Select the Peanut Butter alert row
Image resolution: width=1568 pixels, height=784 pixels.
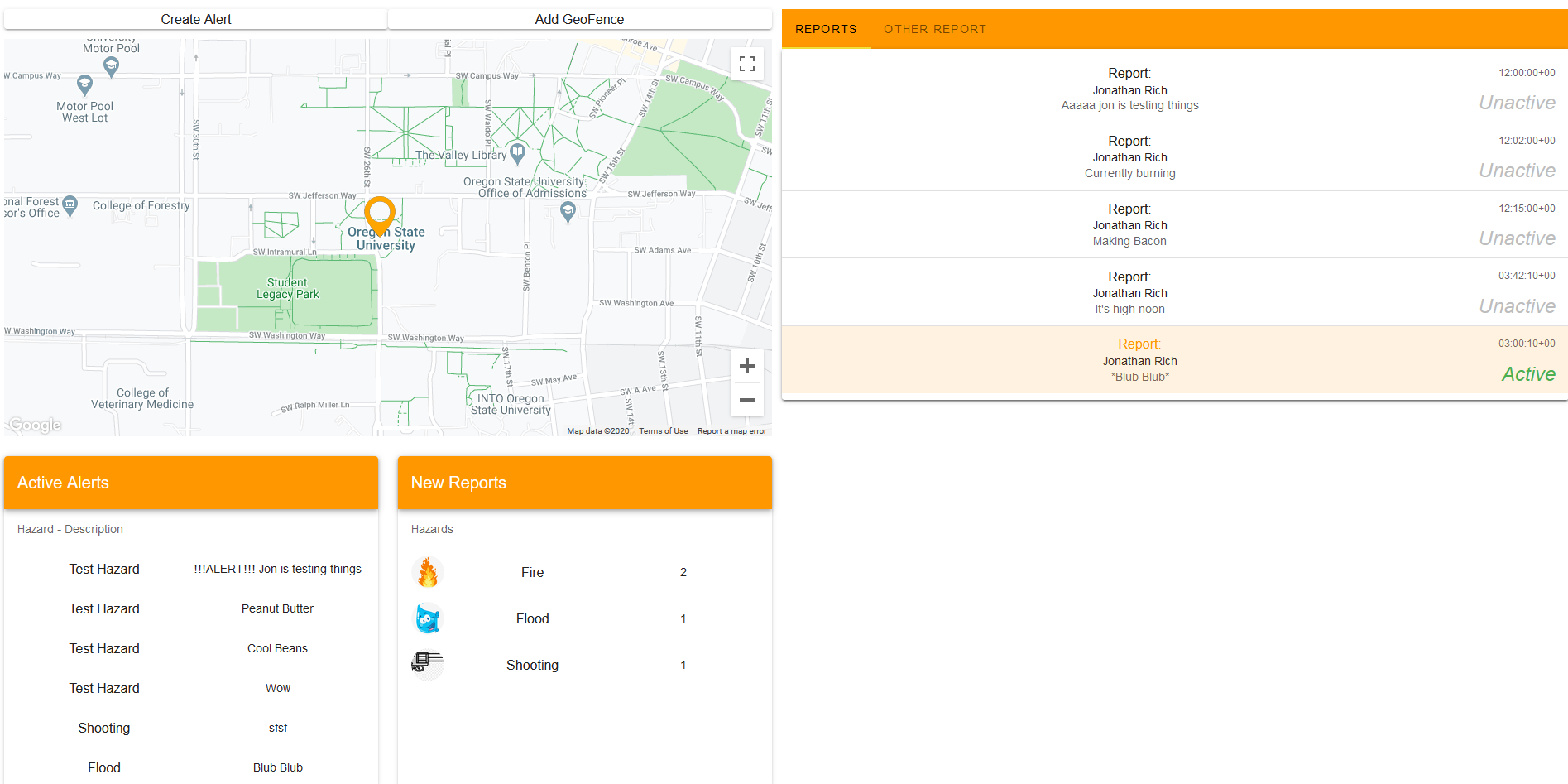pos(191,608)
